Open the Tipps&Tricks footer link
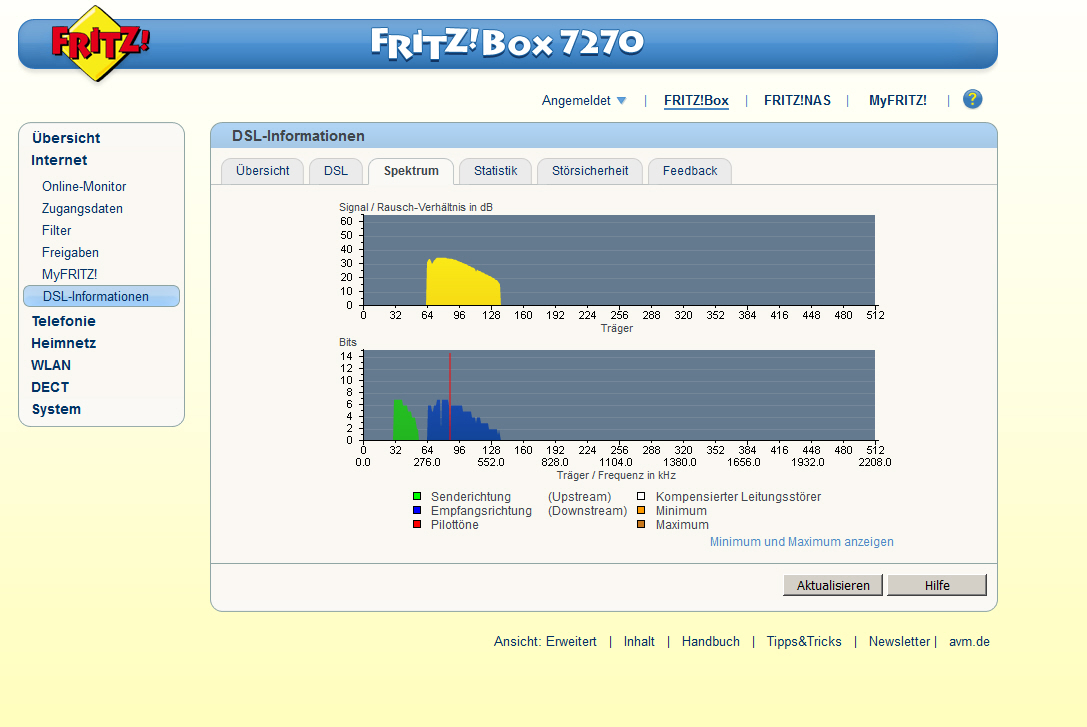 [803, 641]
